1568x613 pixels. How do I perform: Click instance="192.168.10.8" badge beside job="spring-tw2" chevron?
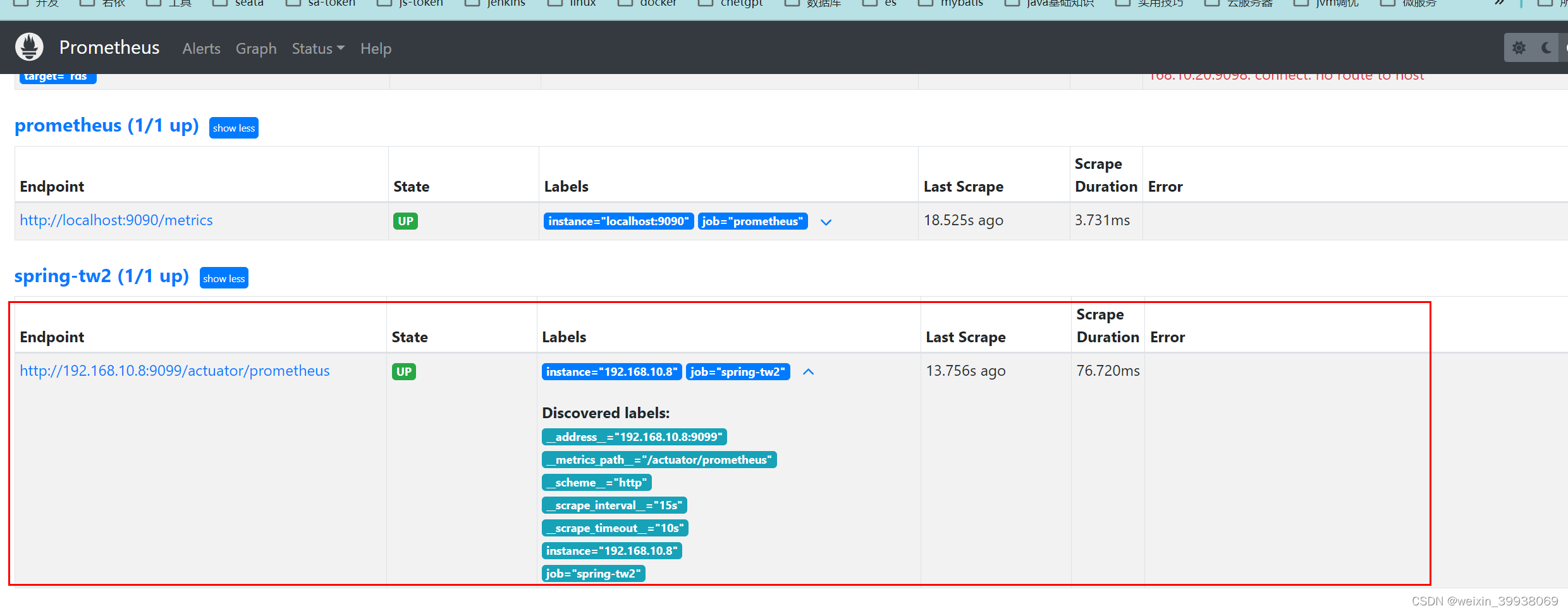pyautogui.click(x=611, y=371)
